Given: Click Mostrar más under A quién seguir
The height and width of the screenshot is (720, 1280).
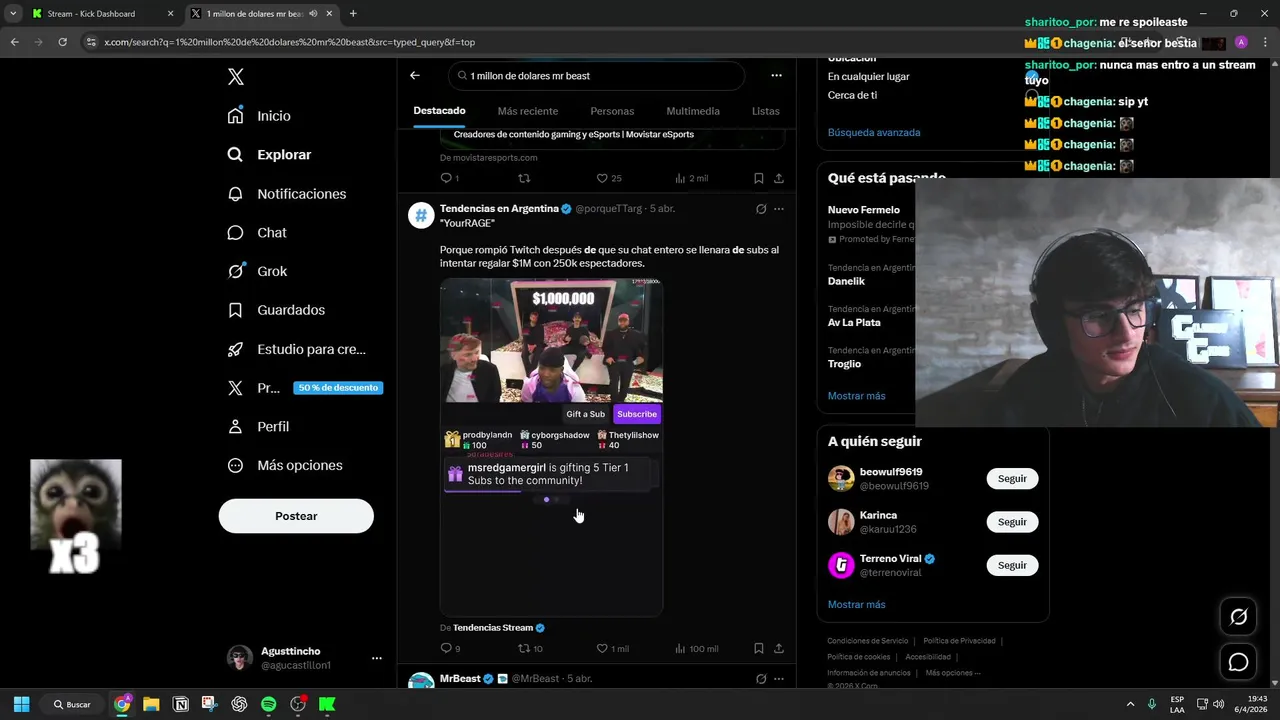Looking at the screenshot, I should (x=856, y=605).
